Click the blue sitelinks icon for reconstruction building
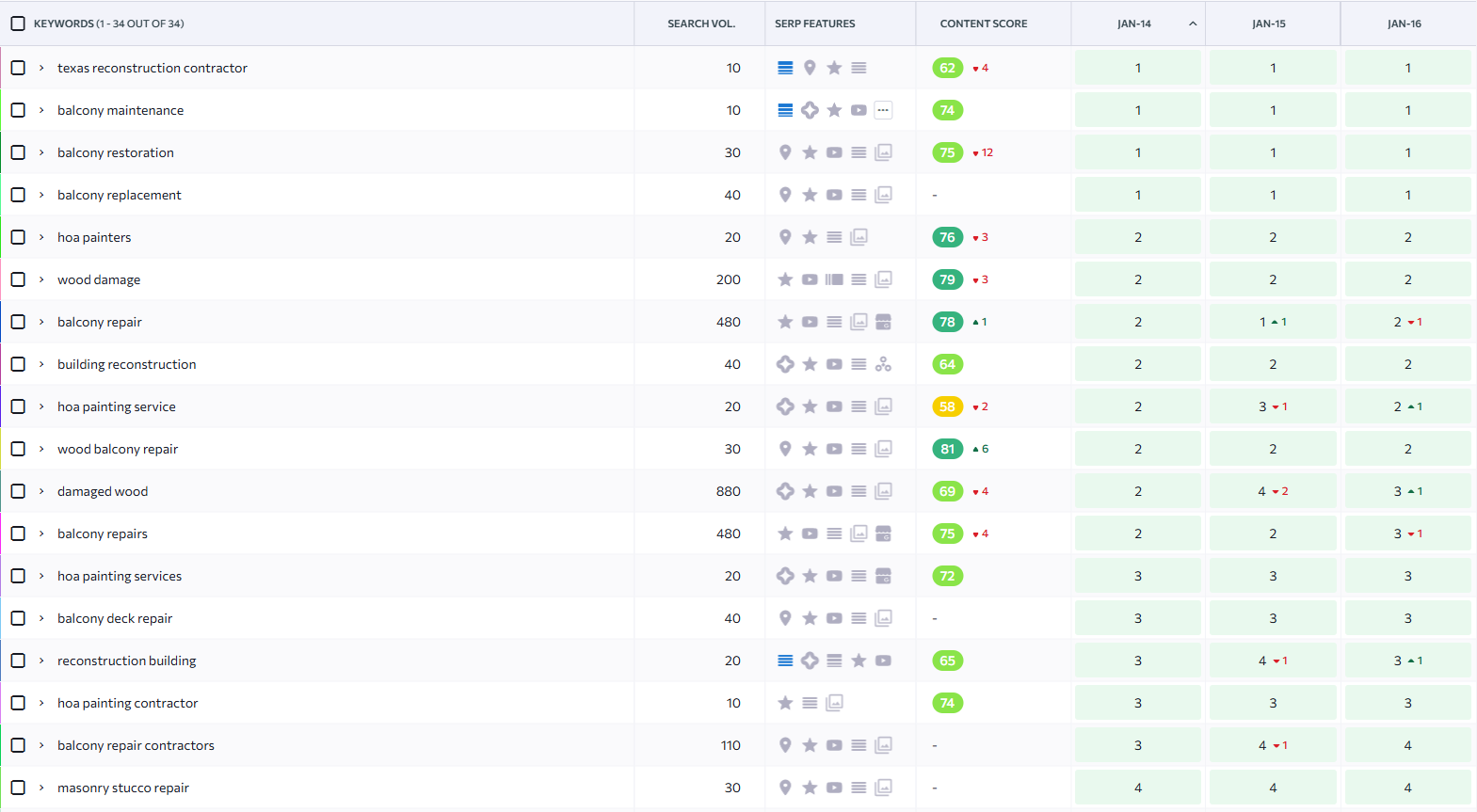 tap(785, 661)
